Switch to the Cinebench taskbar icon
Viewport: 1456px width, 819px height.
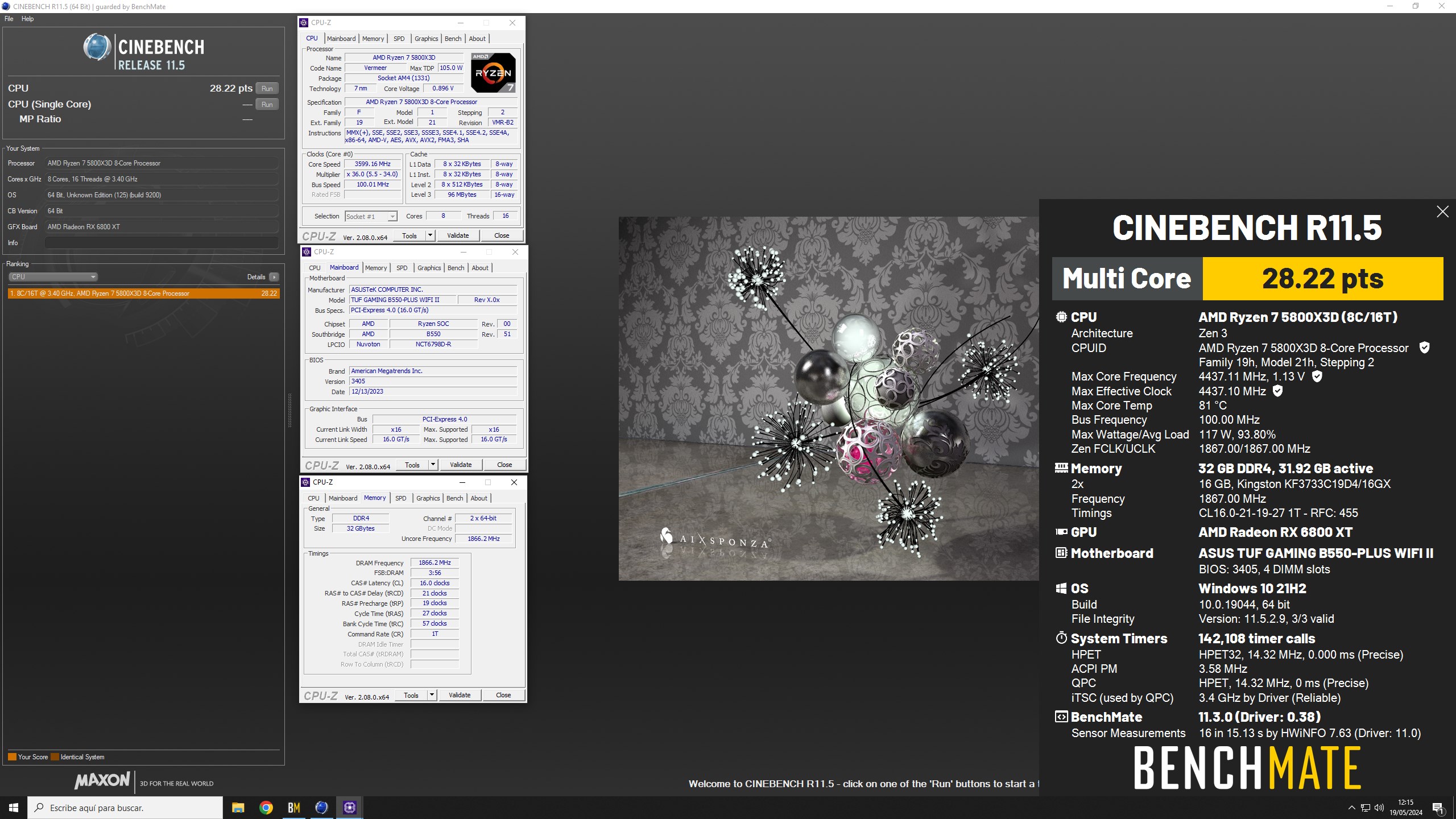point(321,808)
